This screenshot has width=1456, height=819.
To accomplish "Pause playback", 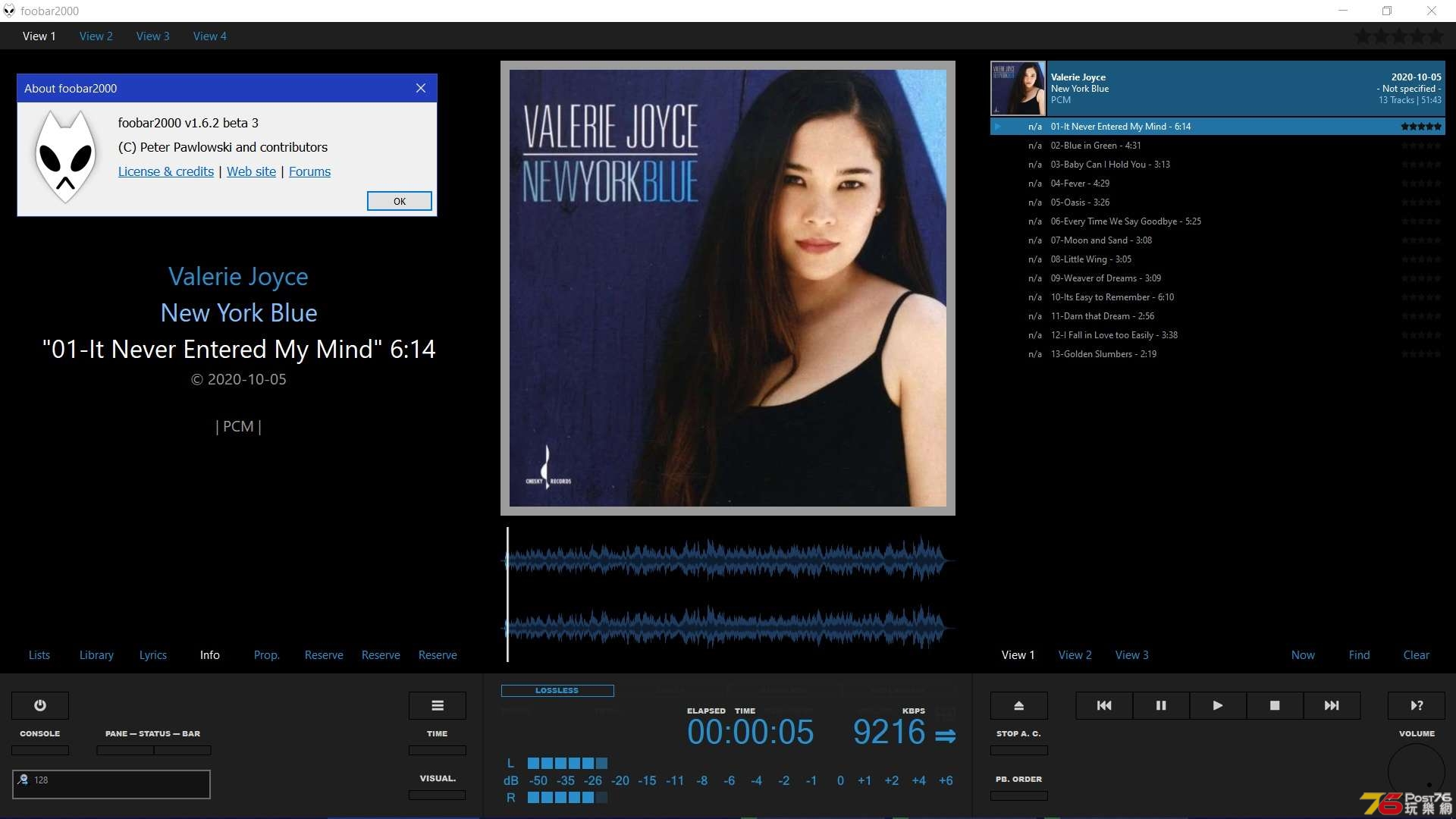I will [x=1161, y=705].
